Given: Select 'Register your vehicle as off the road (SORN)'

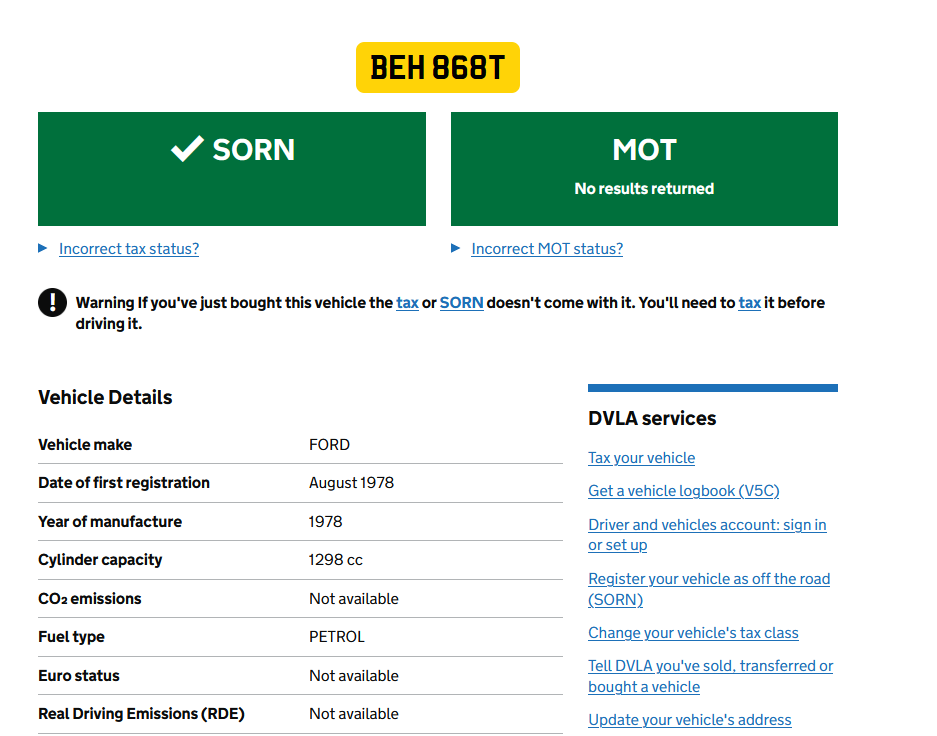Looking at the screenshot, I should (708, 579).
